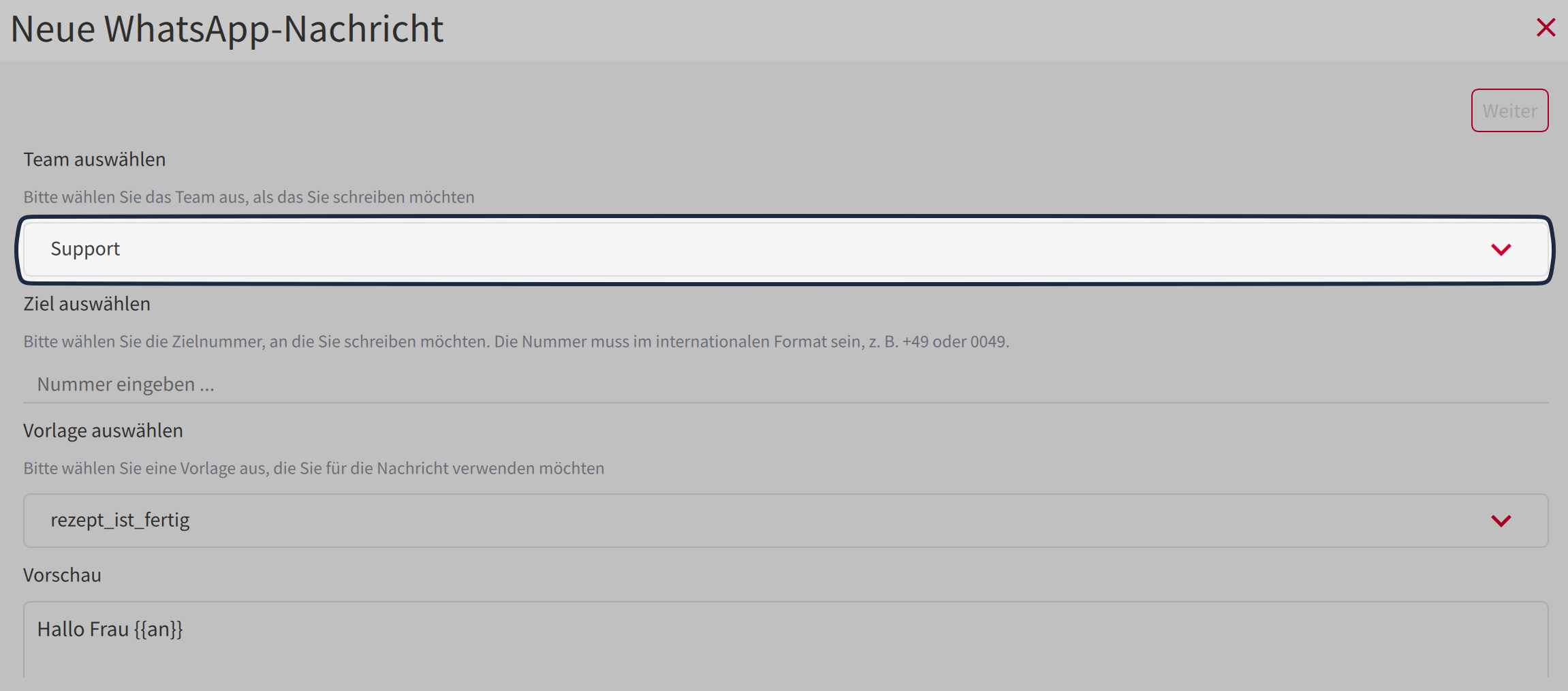The width and height of the screenshot is (1568, 691).
Task: Select the Support value text
Action: pos(85,249)
